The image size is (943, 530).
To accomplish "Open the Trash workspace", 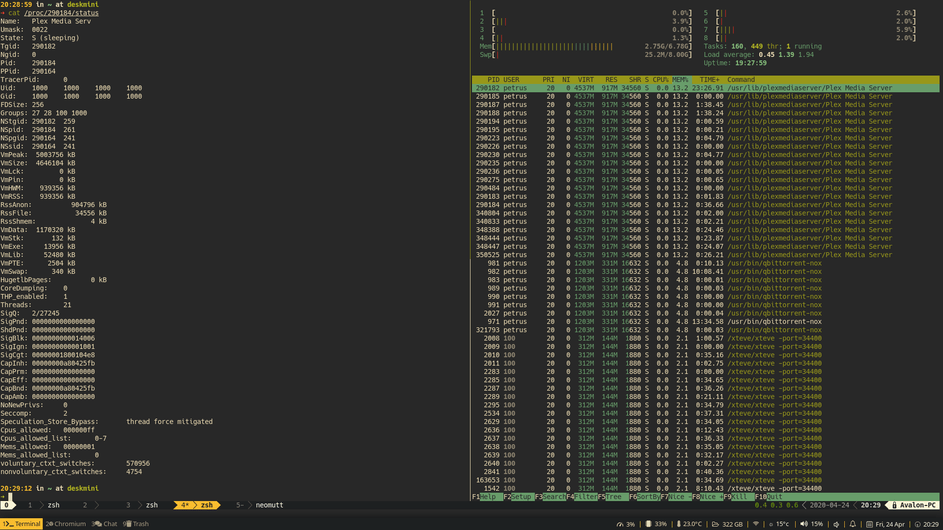I will click(136, 524).
